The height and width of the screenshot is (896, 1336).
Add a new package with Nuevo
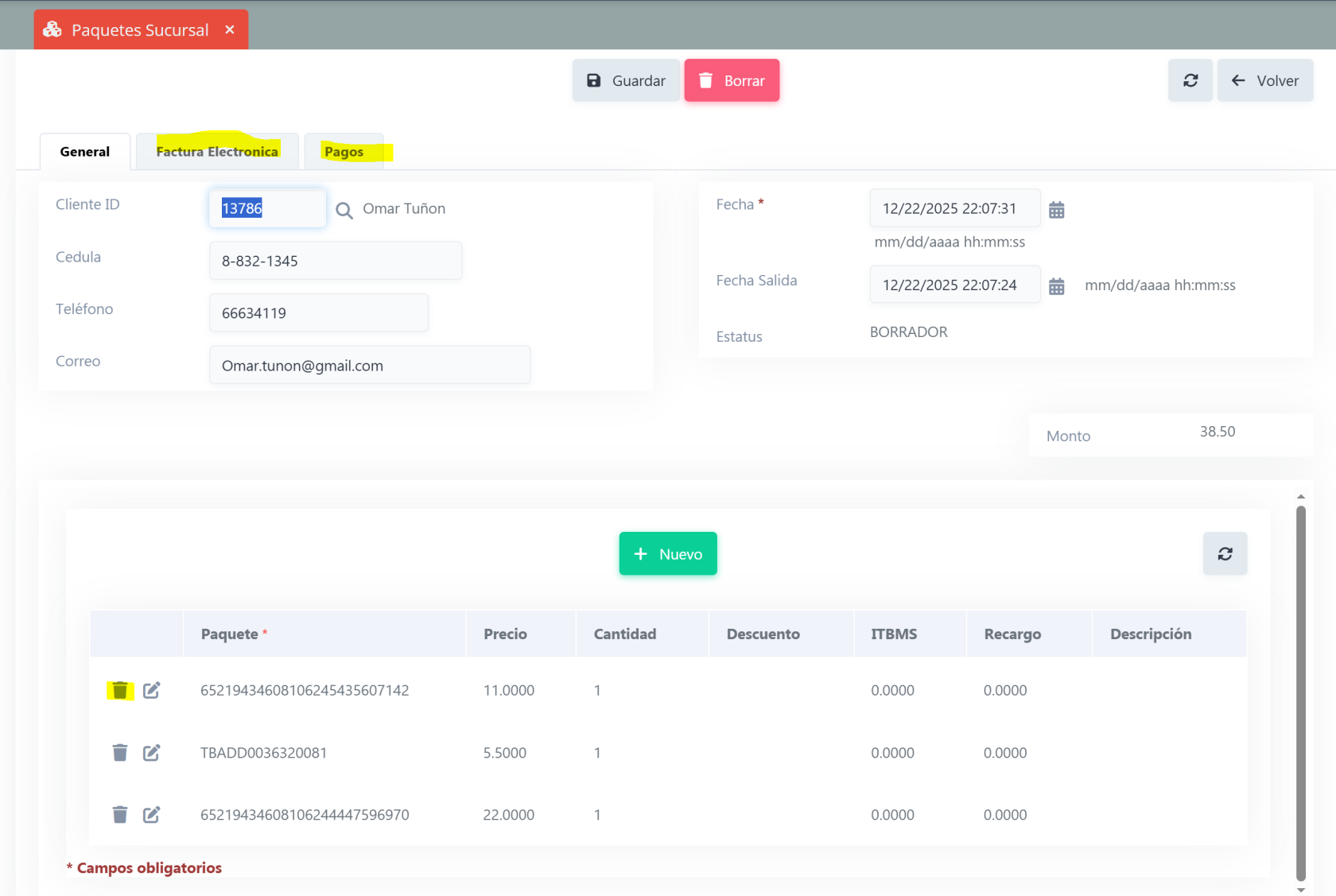pos(668,553)
